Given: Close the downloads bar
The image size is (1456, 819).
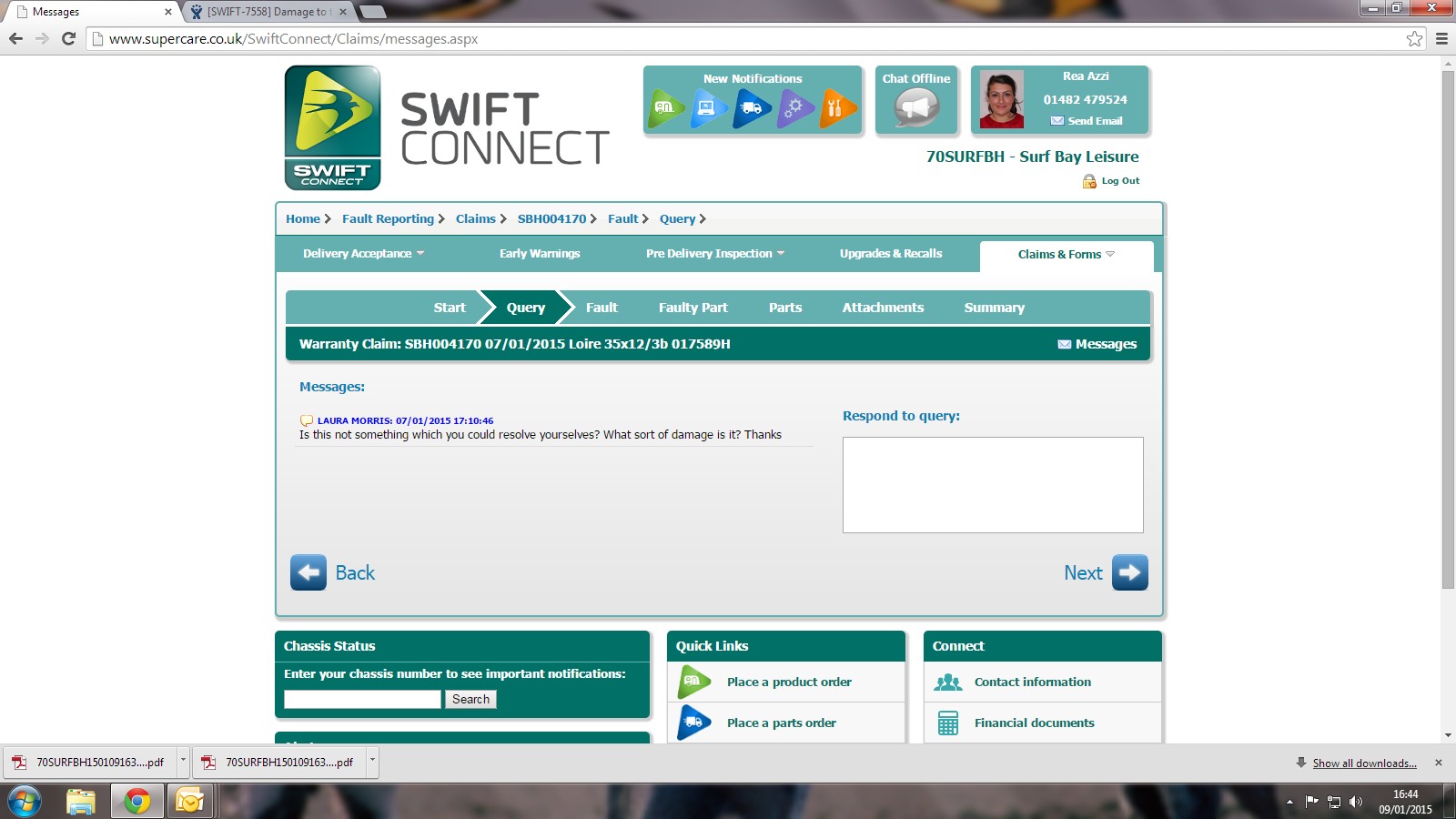Looking at the screenshot, I should (x=1439, y=763).
